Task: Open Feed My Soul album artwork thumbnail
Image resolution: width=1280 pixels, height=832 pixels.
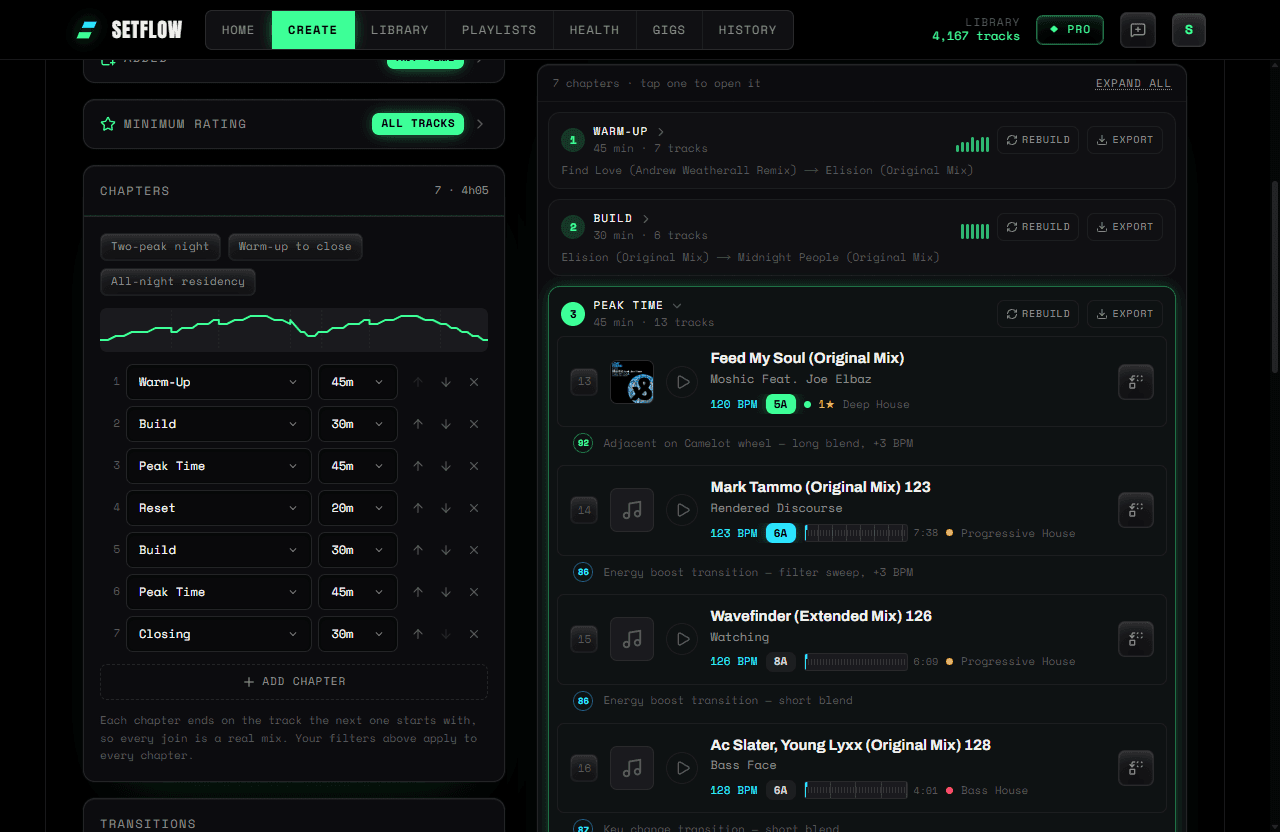Action: tap(632, 382)
